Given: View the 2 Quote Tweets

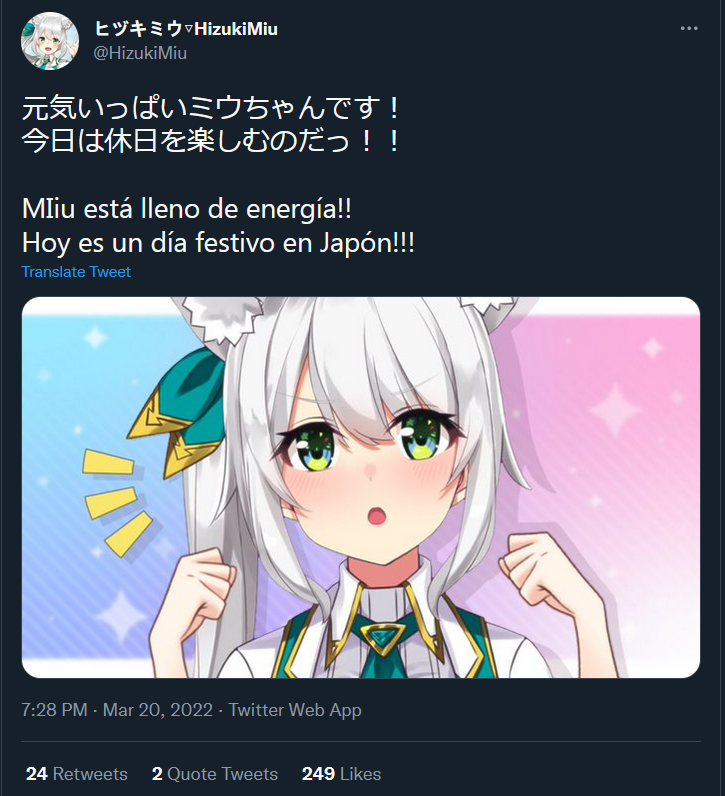Looking at the screenshot, I should 215,774.
